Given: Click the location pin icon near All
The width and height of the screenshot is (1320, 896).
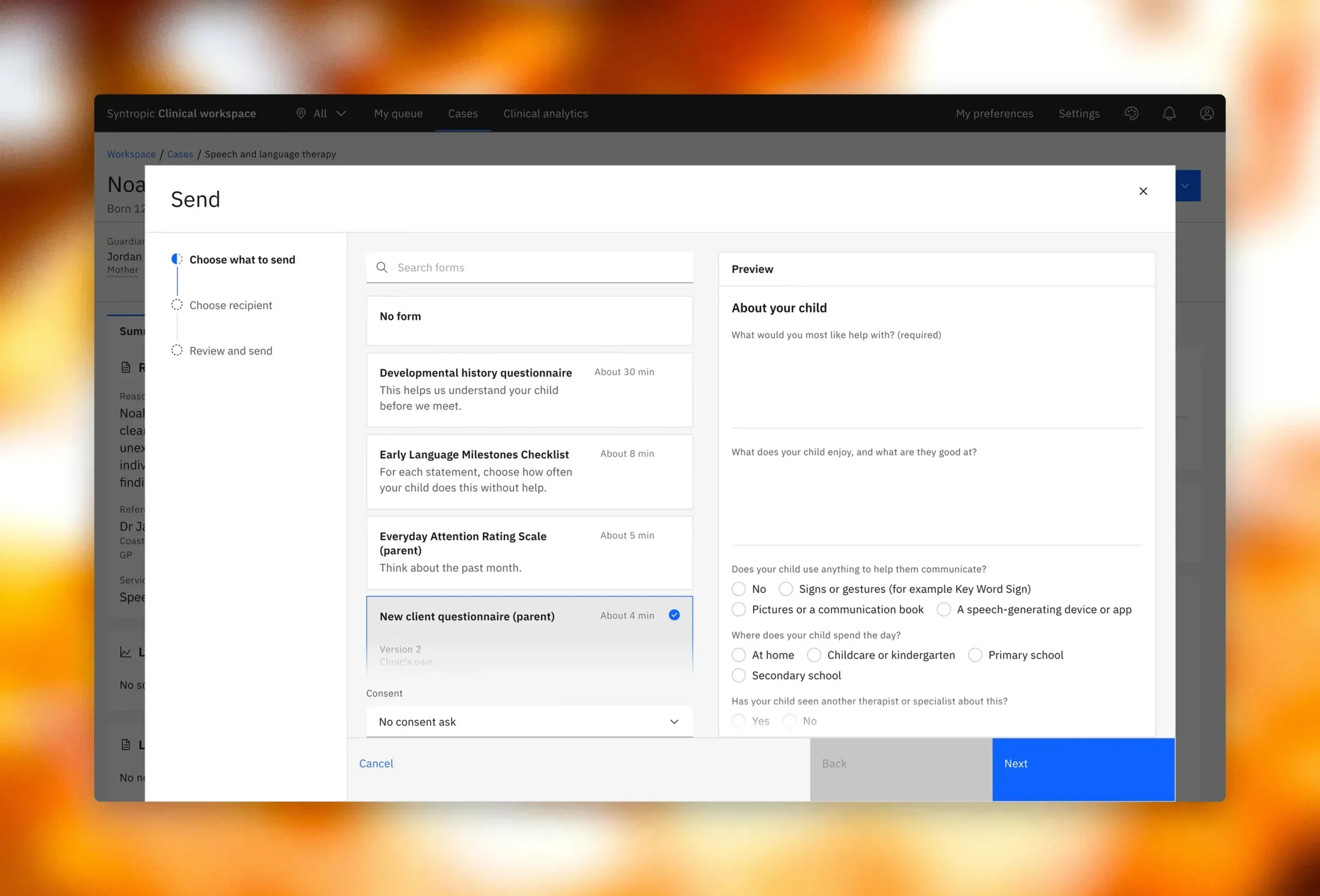Looking at the screenshot, I should [301, 113].
